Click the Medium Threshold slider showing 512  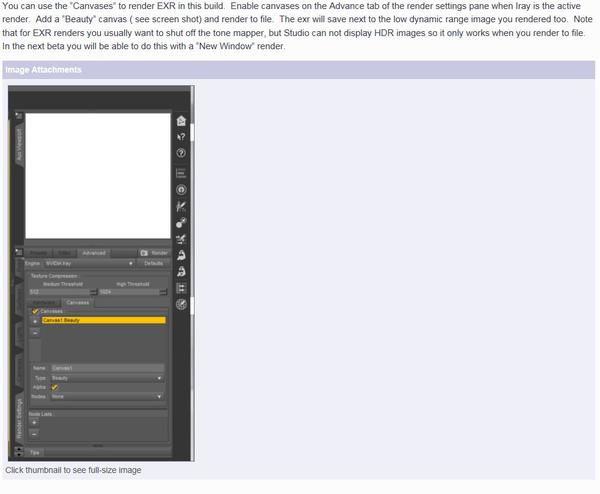[x=60, y=292]
